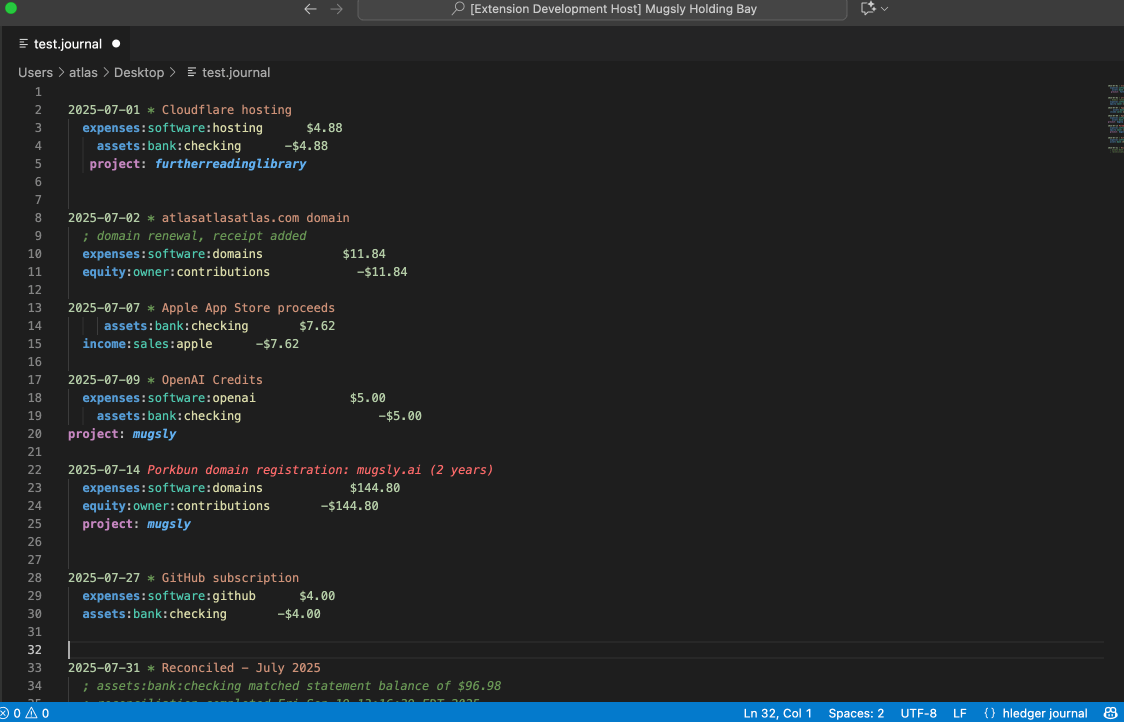Open Desktop in the breadcrumb
1124x722 pixels.
[139, 72]
